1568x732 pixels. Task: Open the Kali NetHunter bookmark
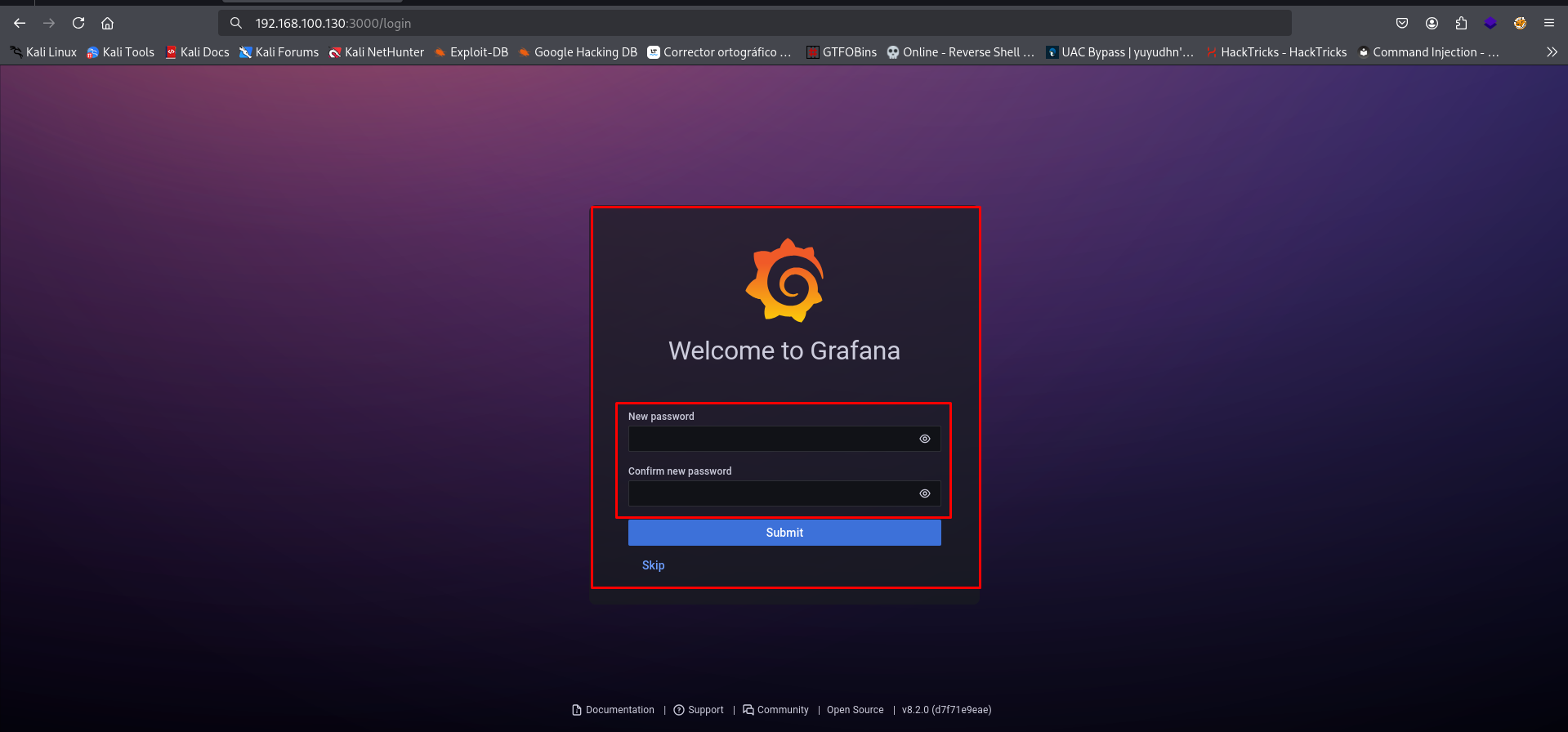point(377,52)
